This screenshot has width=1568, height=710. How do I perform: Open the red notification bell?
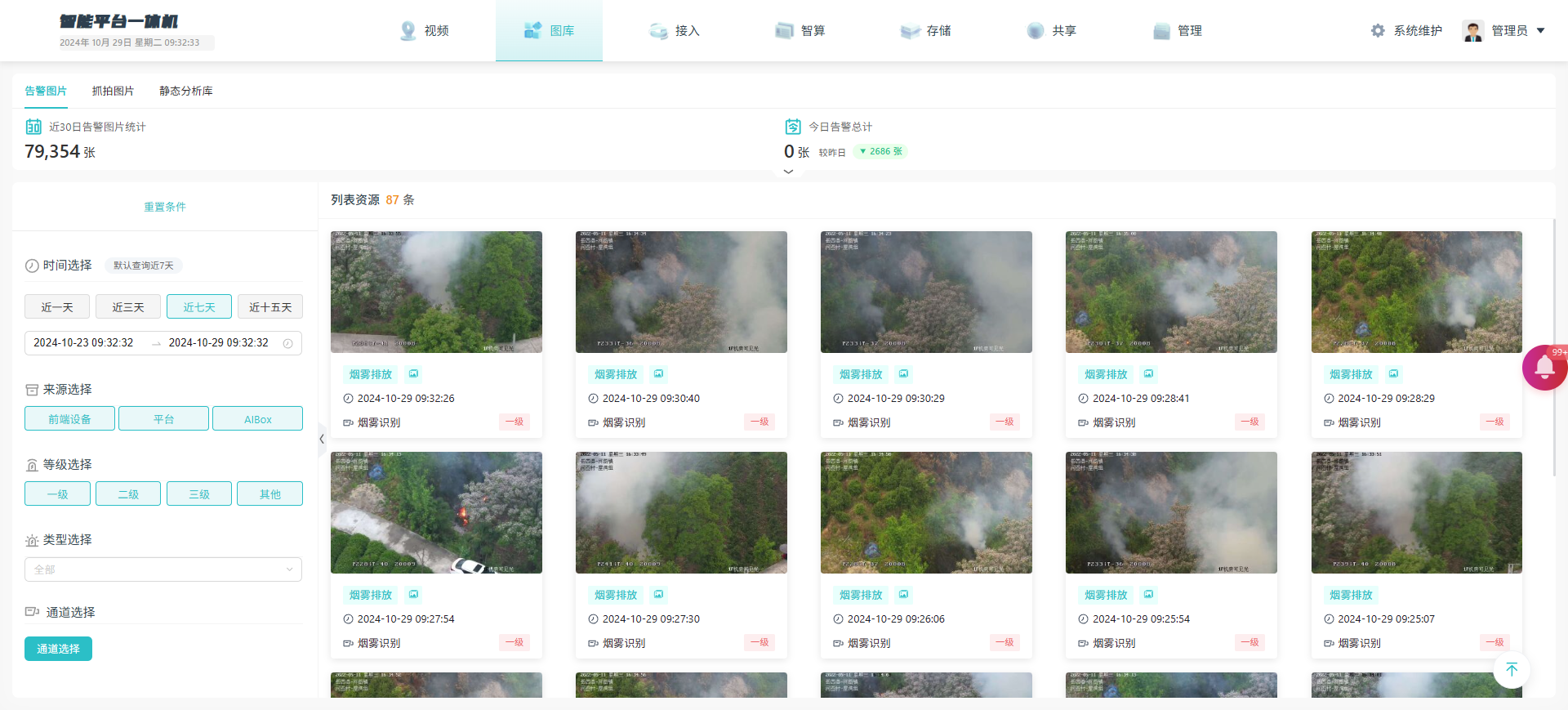tap(1544, 368)
